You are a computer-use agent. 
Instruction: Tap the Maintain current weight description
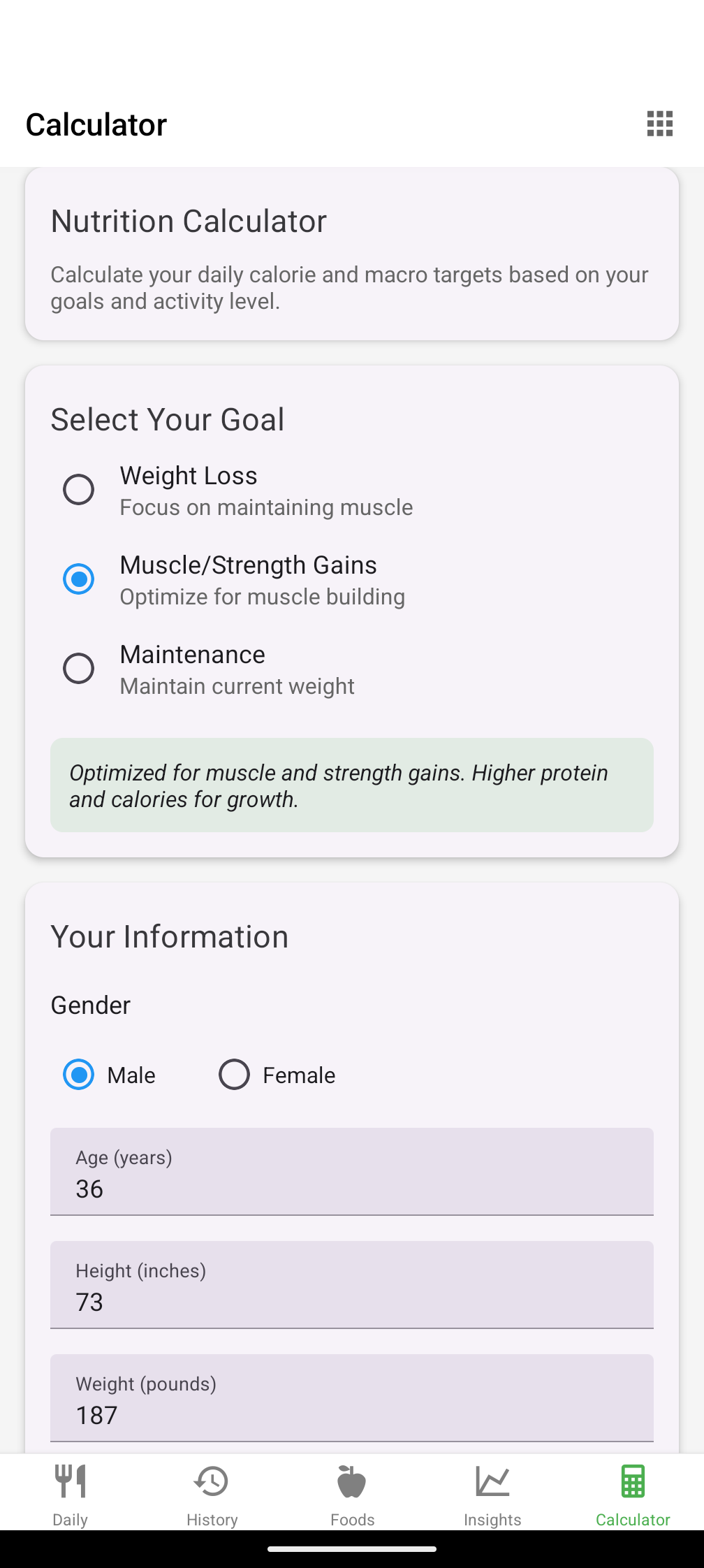(x=237, y=686)
